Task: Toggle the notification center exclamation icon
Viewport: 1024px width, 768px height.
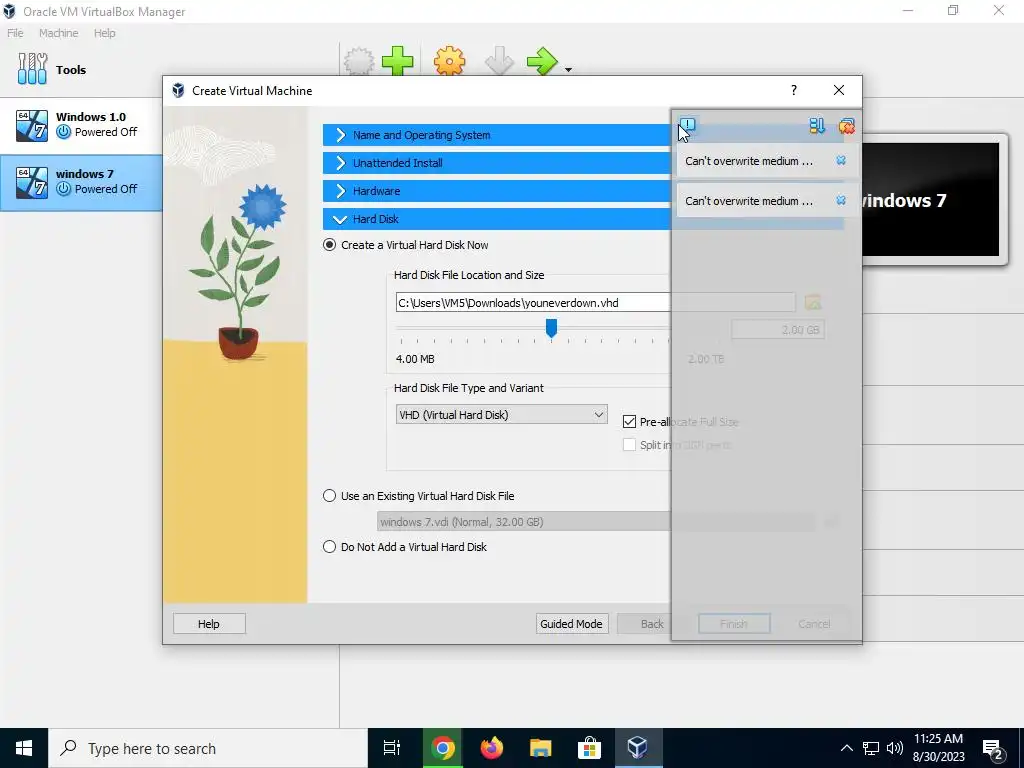Action: pos(688,125)
